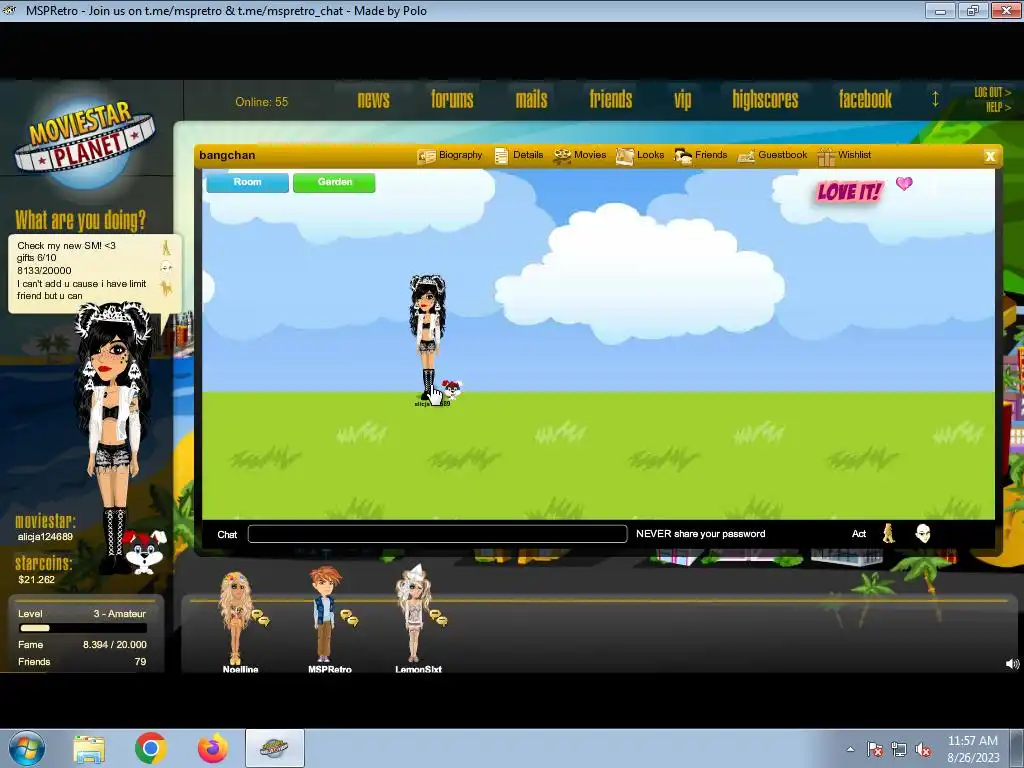Open the facebook menu item
The image size is (1024, 768).
[x=865, y=99]
